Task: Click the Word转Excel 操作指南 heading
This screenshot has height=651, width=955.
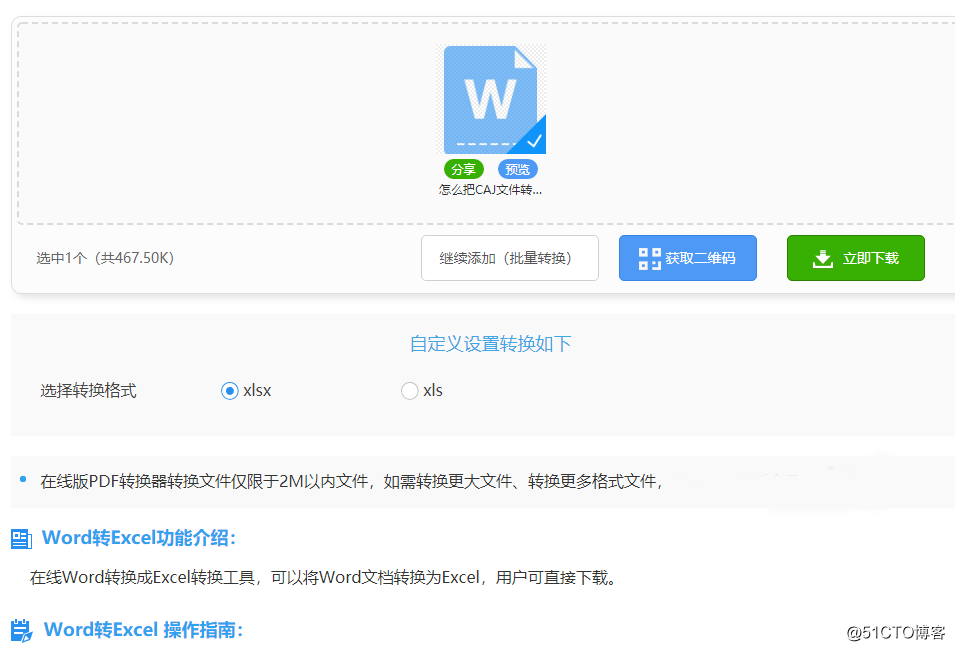Action: coord(144,630)
